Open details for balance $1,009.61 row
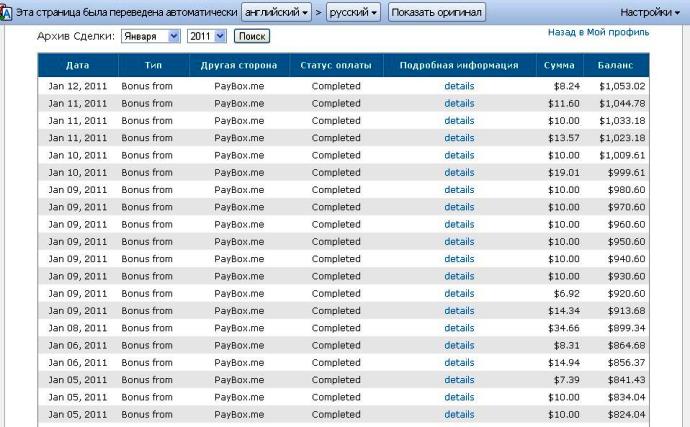Screen dimensions: 690x427 (x=459, y=155)
